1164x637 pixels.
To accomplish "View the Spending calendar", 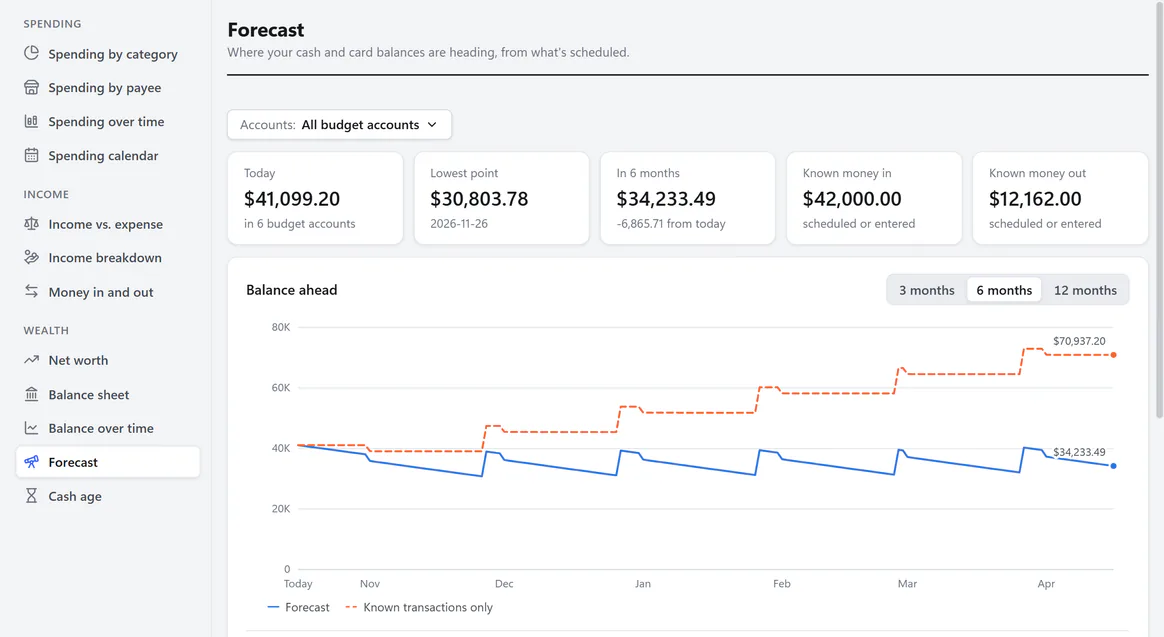I will (108, 155).
